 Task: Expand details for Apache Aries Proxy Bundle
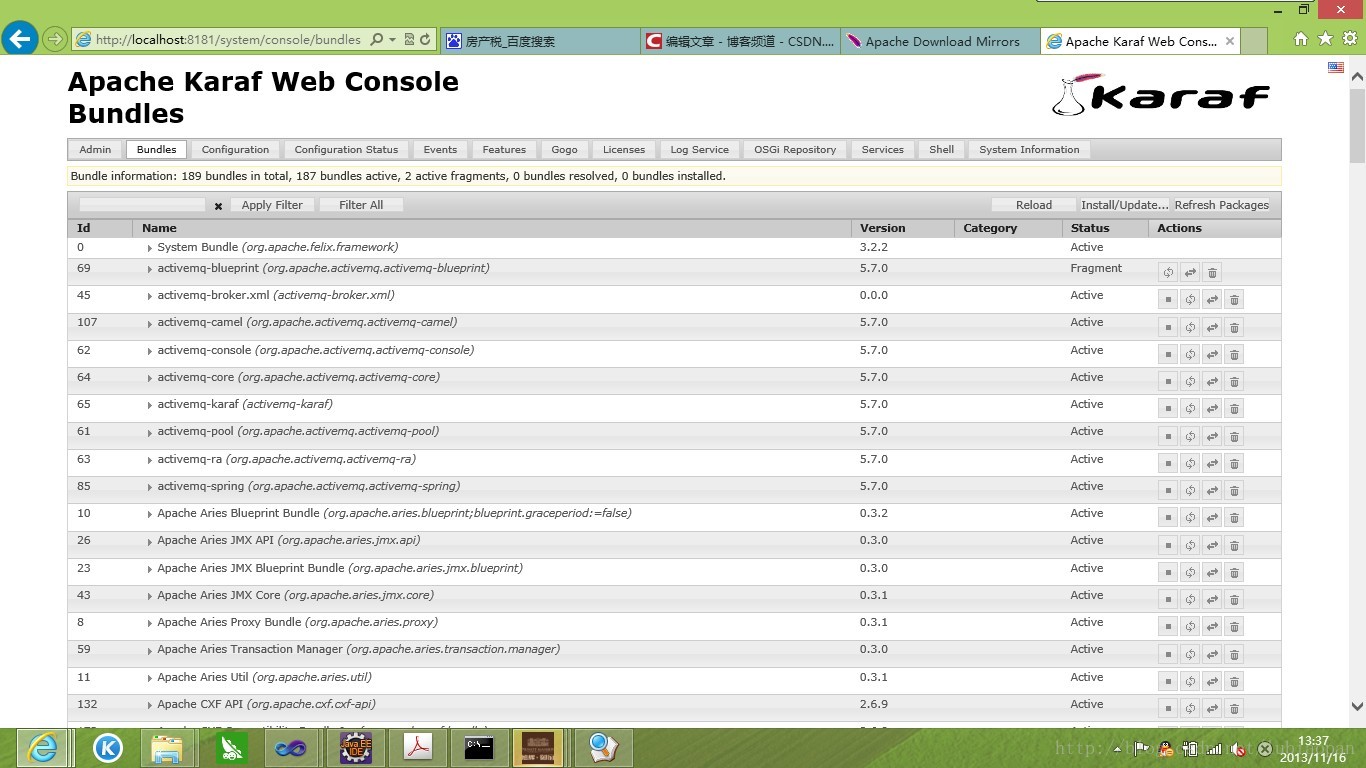(149, 623)
